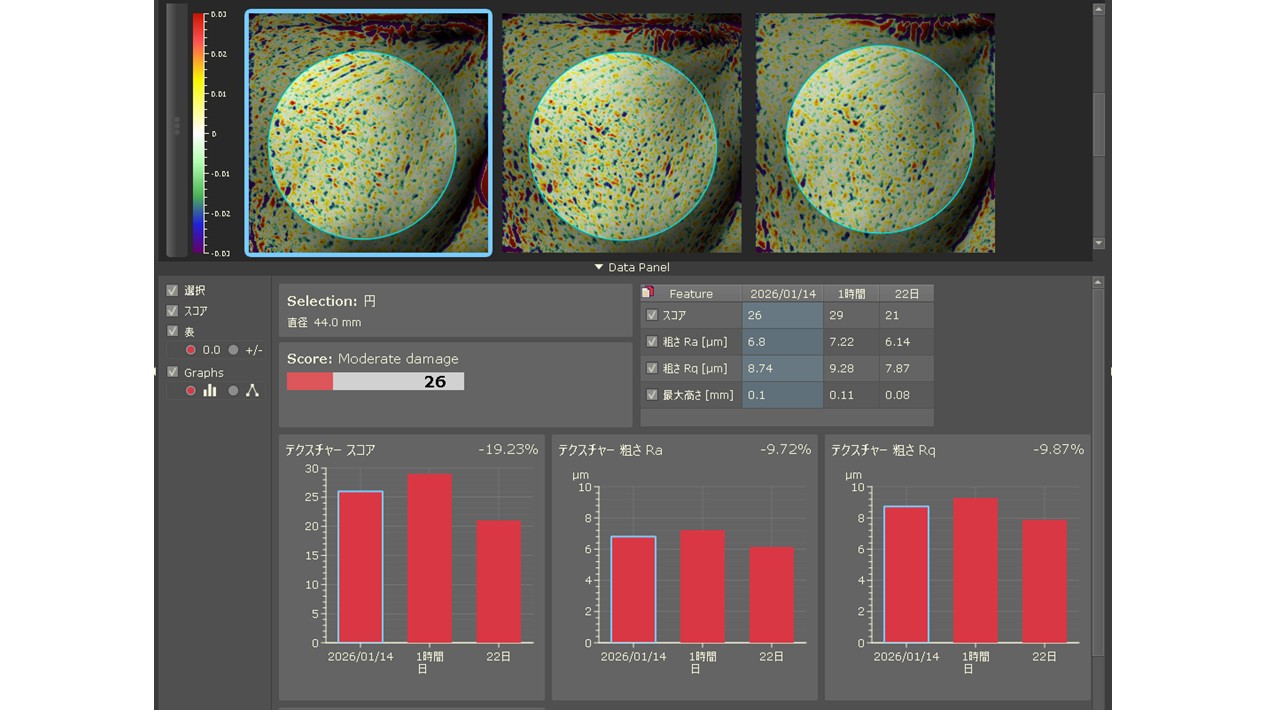Click the Moderate damage score progress bar
The image size is (1280, 720).
375,381
